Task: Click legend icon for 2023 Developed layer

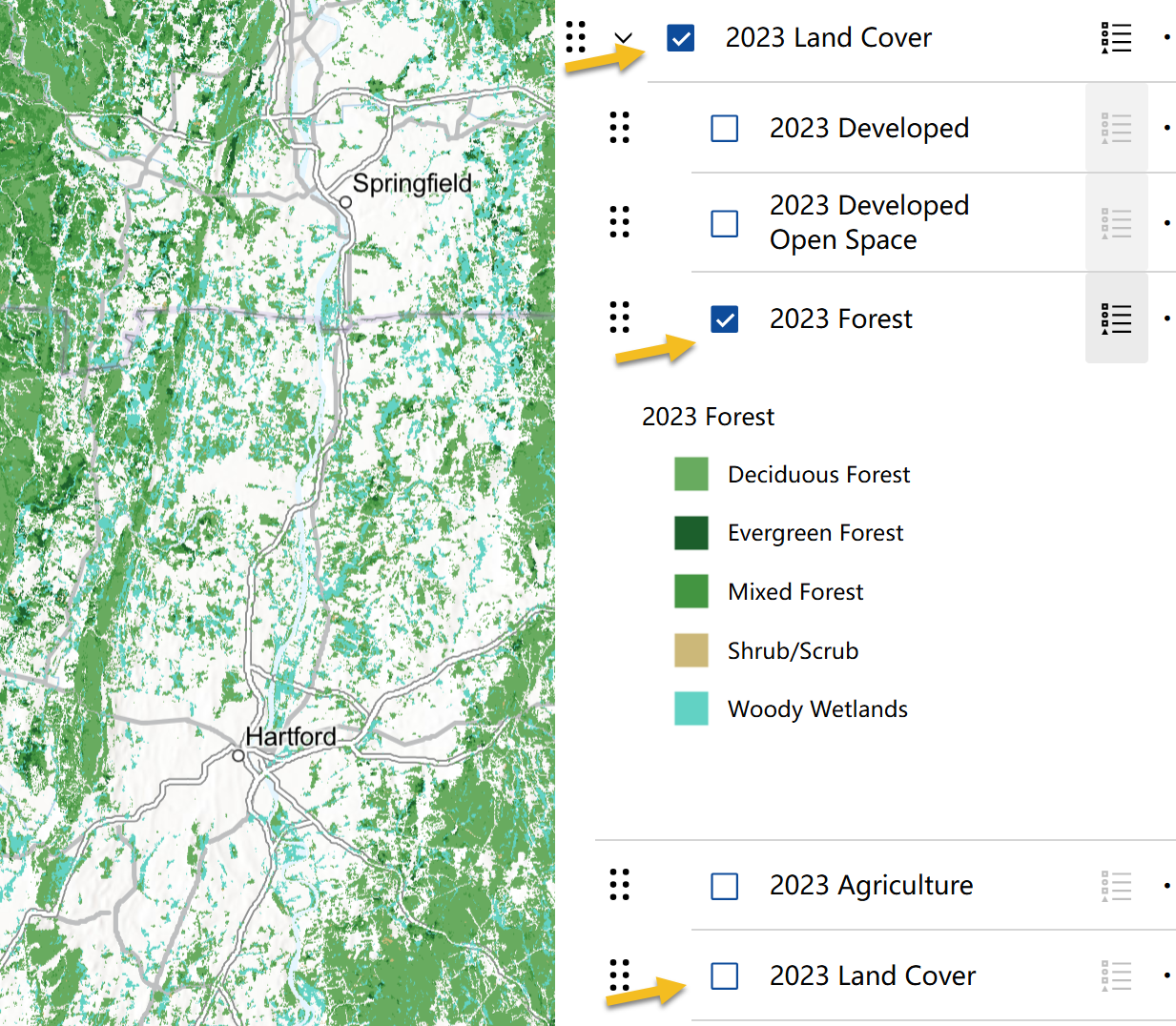Action: coord(1116,128)
